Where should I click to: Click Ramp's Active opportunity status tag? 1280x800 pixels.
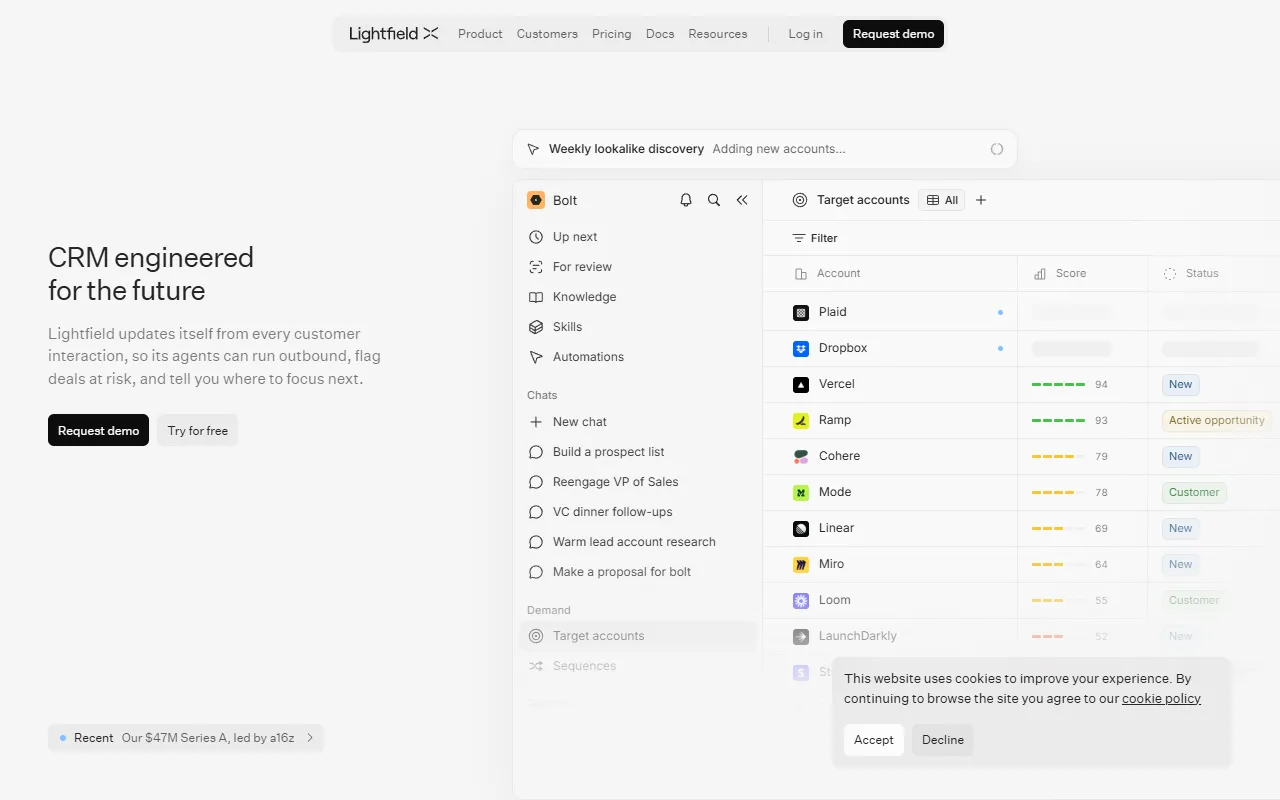tap(1217, 420)
